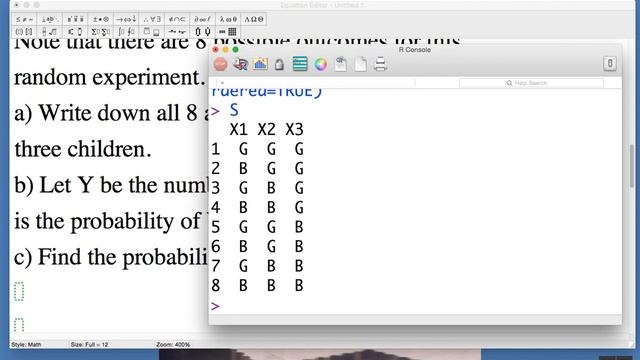The height and width of the screenshot is (360, 640).
Task: Click row number 1 in R output (G G G)
Action: click(216, 149)
